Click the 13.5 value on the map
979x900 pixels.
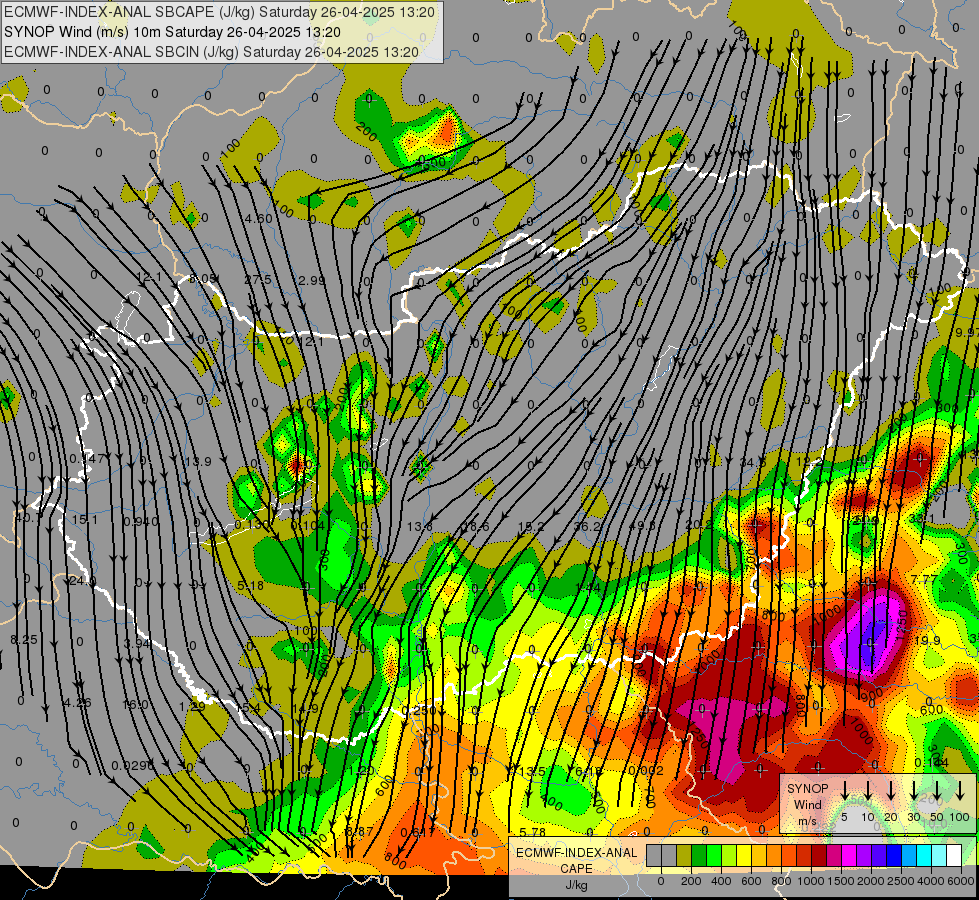(532, 772)
